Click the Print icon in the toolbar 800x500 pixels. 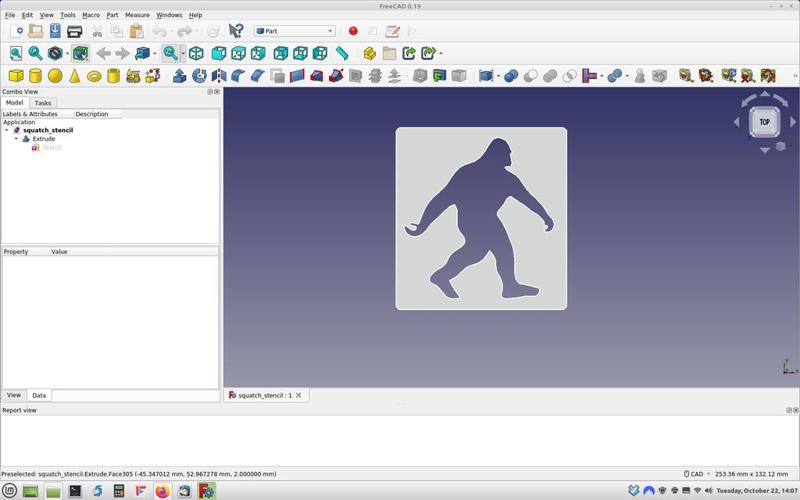point(74,31)
